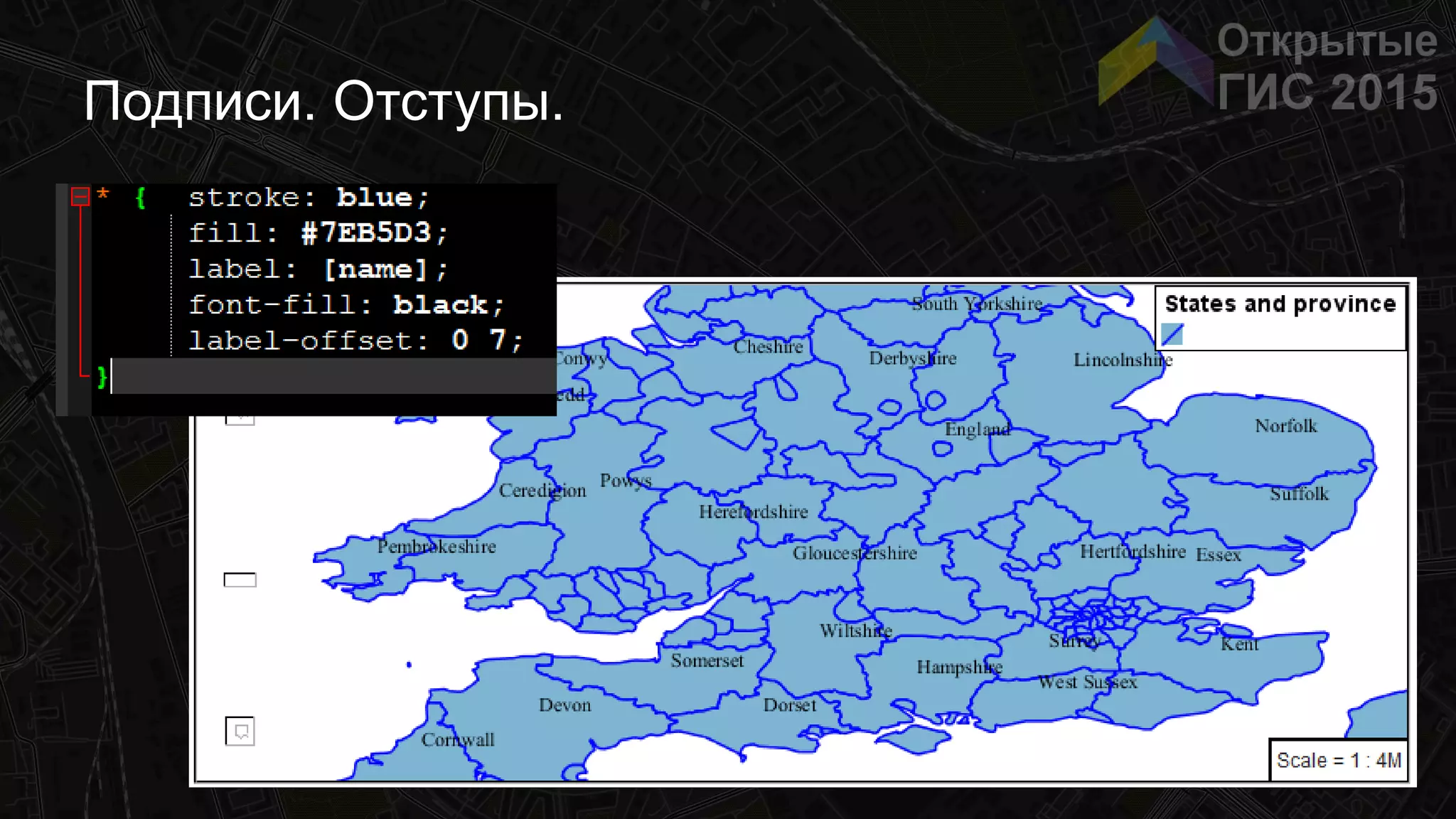Viewport: 1456px width, 819px height.
Task: Click the Wiltshire label on the map
Action: click(x=856, y=631)
